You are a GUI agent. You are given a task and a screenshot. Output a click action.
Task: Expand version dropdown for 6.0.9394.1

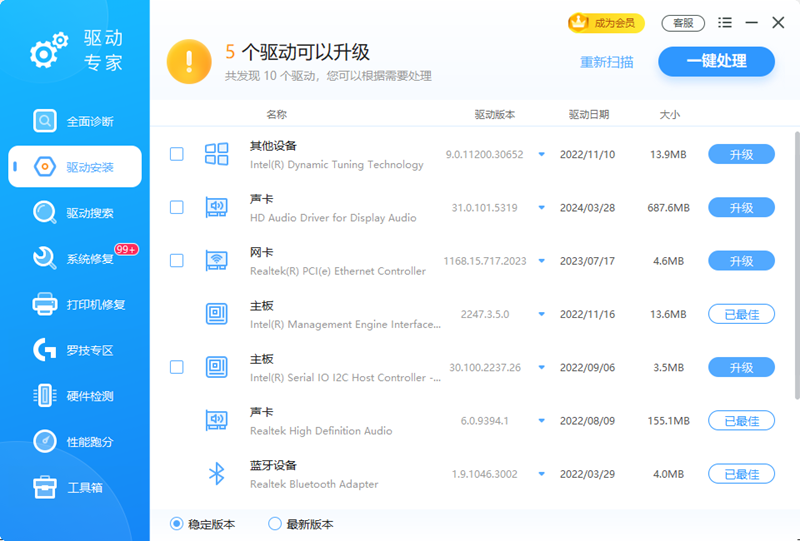coord(542,421)
